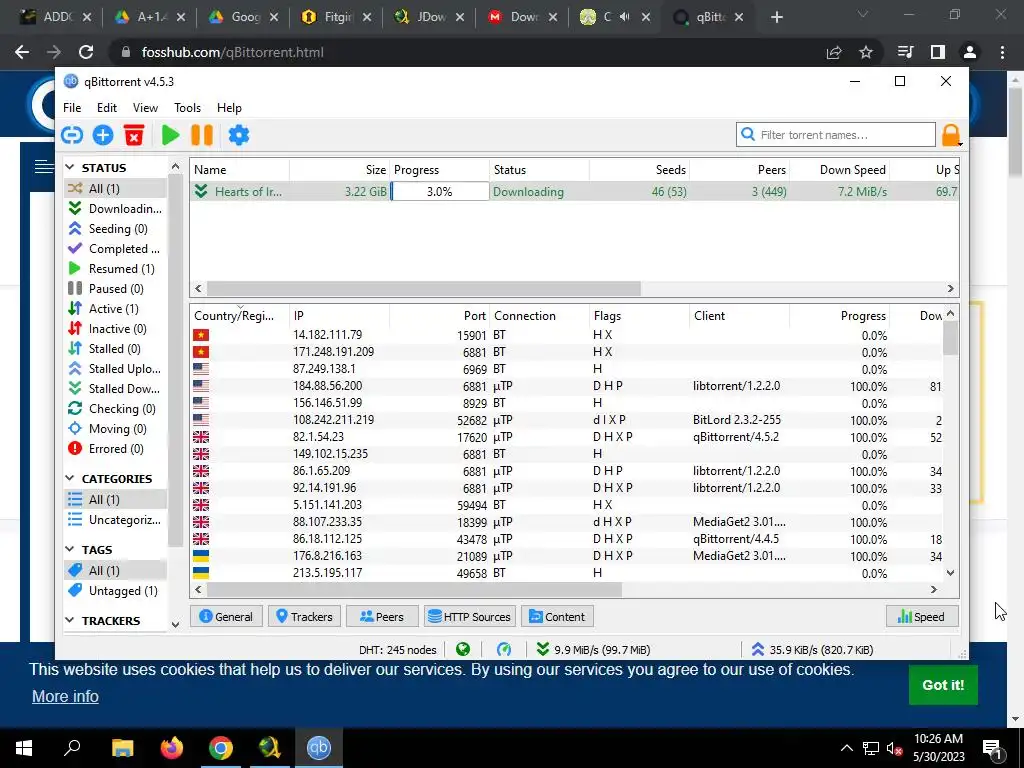
Task: Open the More info cookie link
Action: tap(65, 696)
